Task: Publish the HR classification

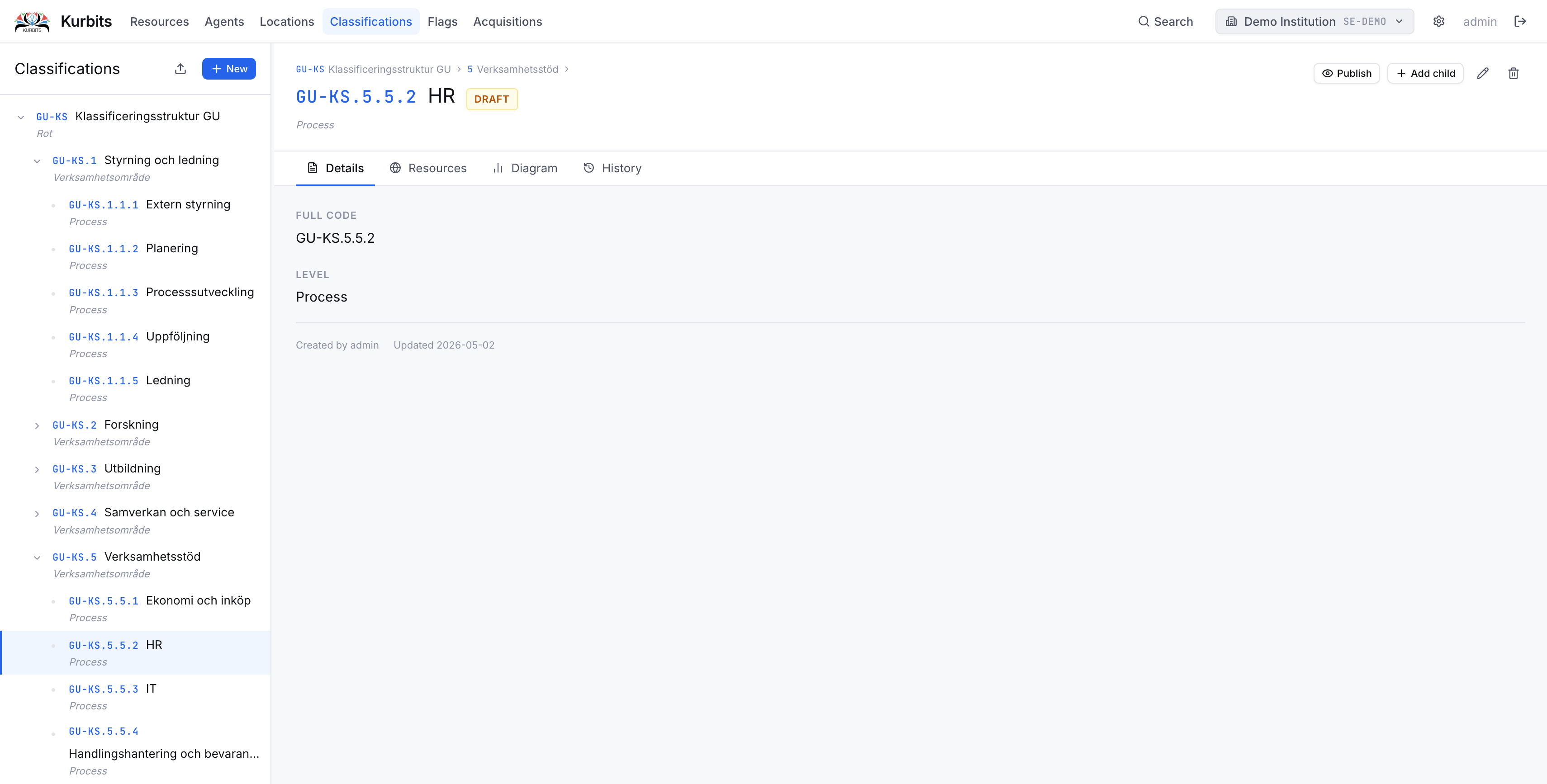Action: coord(1347,73)
